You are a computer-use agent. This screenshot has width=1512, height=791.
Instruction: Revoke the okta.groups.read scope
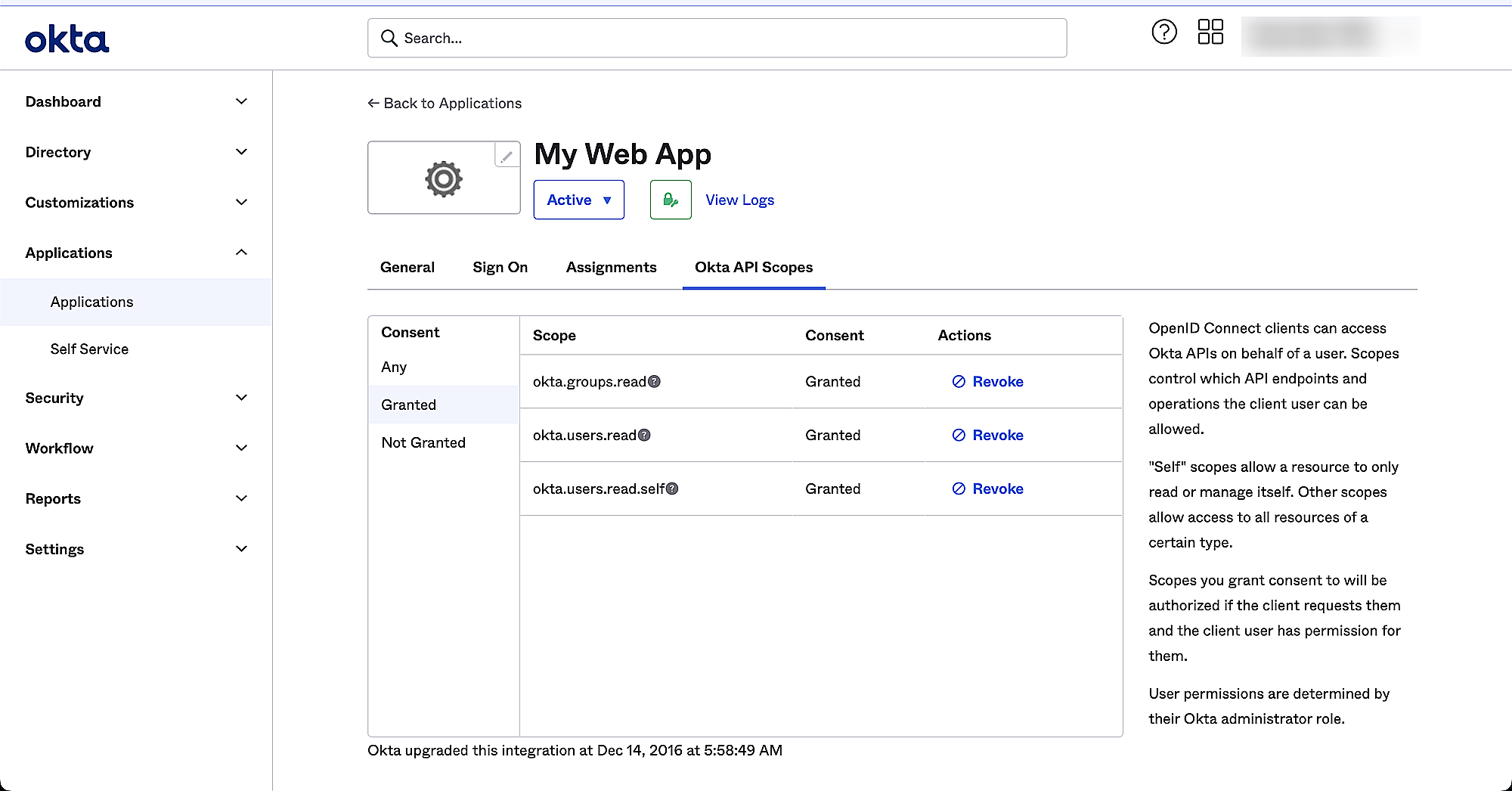987,382
